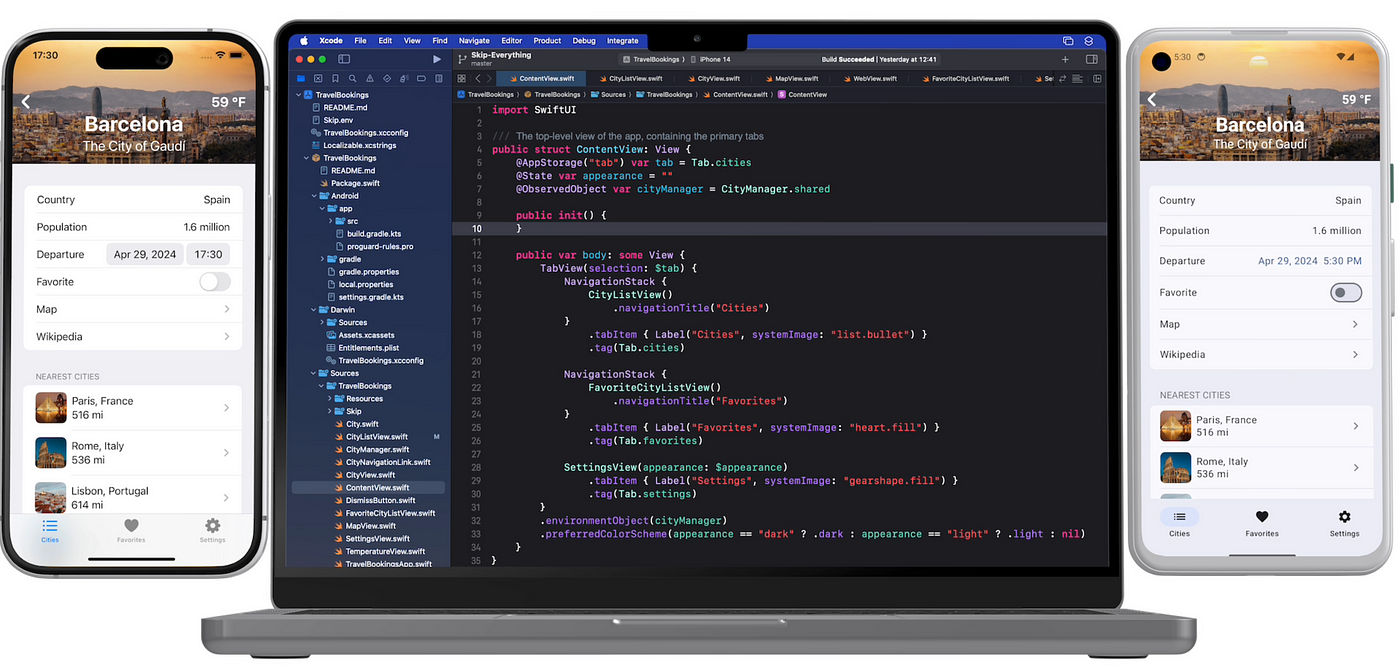1400x667 pixels.
Task: Open the Product menu in menu bar
Action: (547, 41)
